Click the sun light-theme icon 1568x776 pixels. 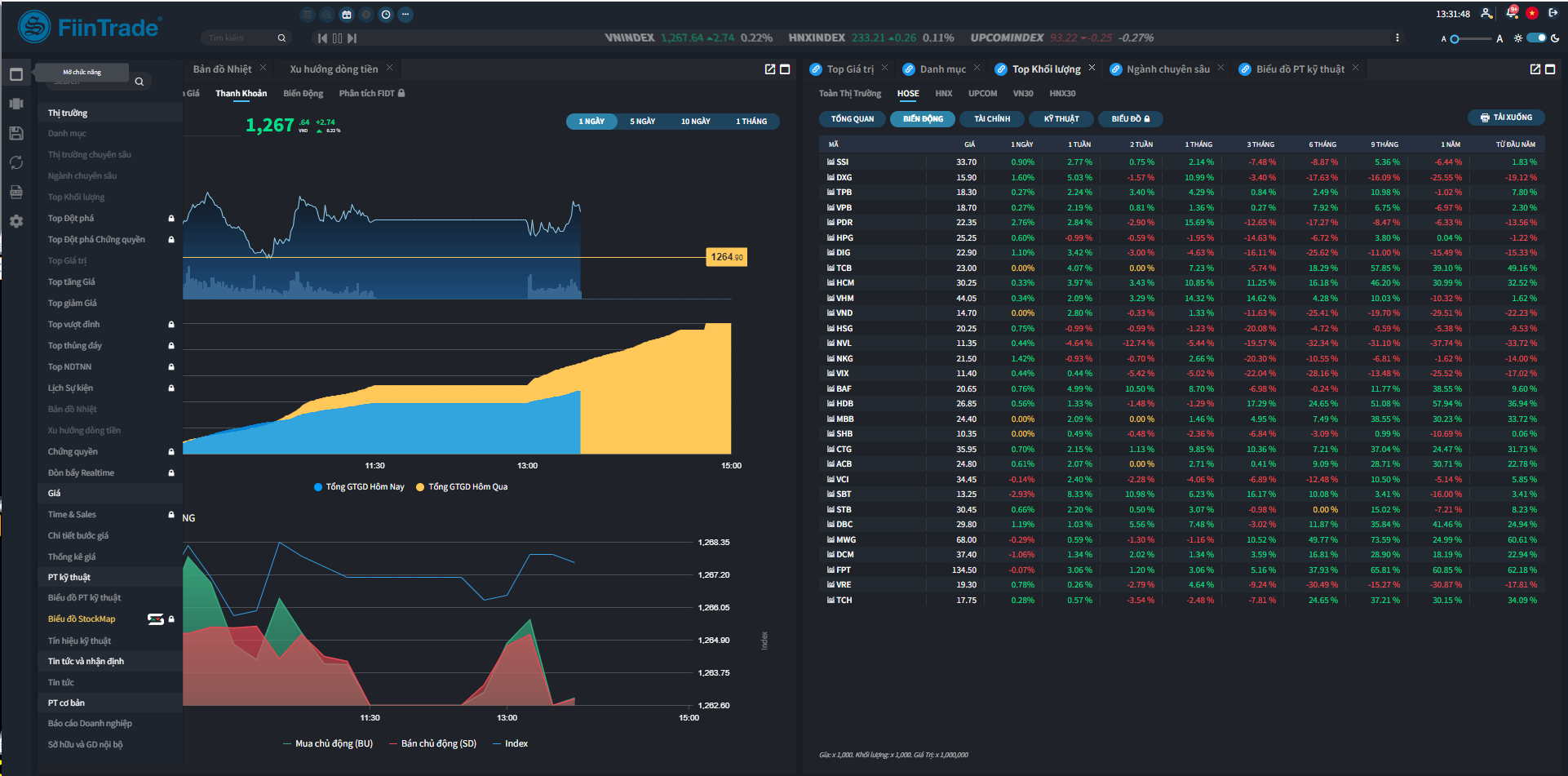pos(1517,38)
